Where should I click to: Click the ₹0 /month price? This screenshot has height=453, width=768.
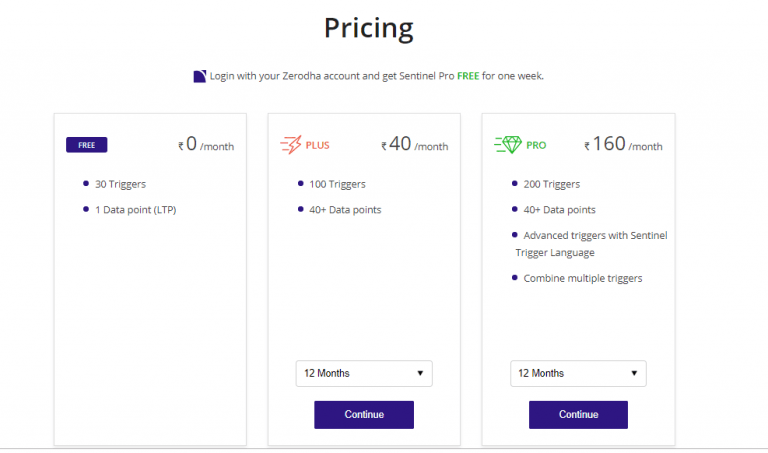tap(206, 145)
